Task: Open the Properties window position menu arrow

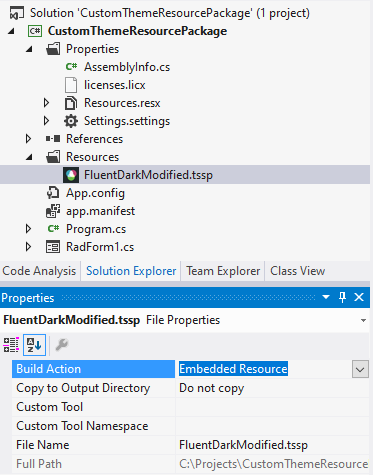Action: pos(326,297)
